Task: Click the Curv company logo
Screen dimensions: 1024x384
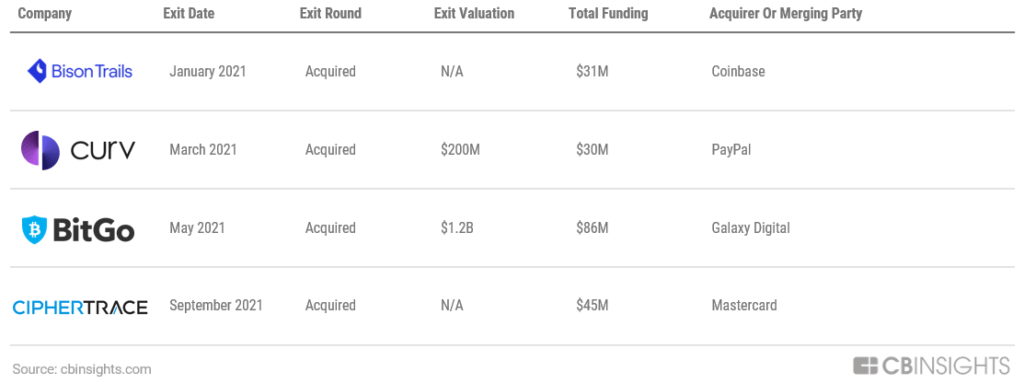Action: click(x=78, y=150)
